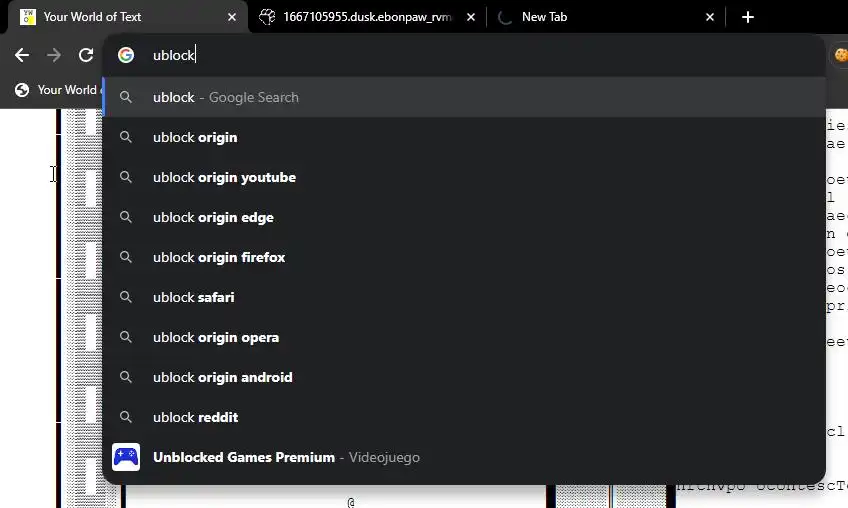Close the Your World of Text tab
The height and width of the screenshot is (508, 848).
tap(232, 17)
